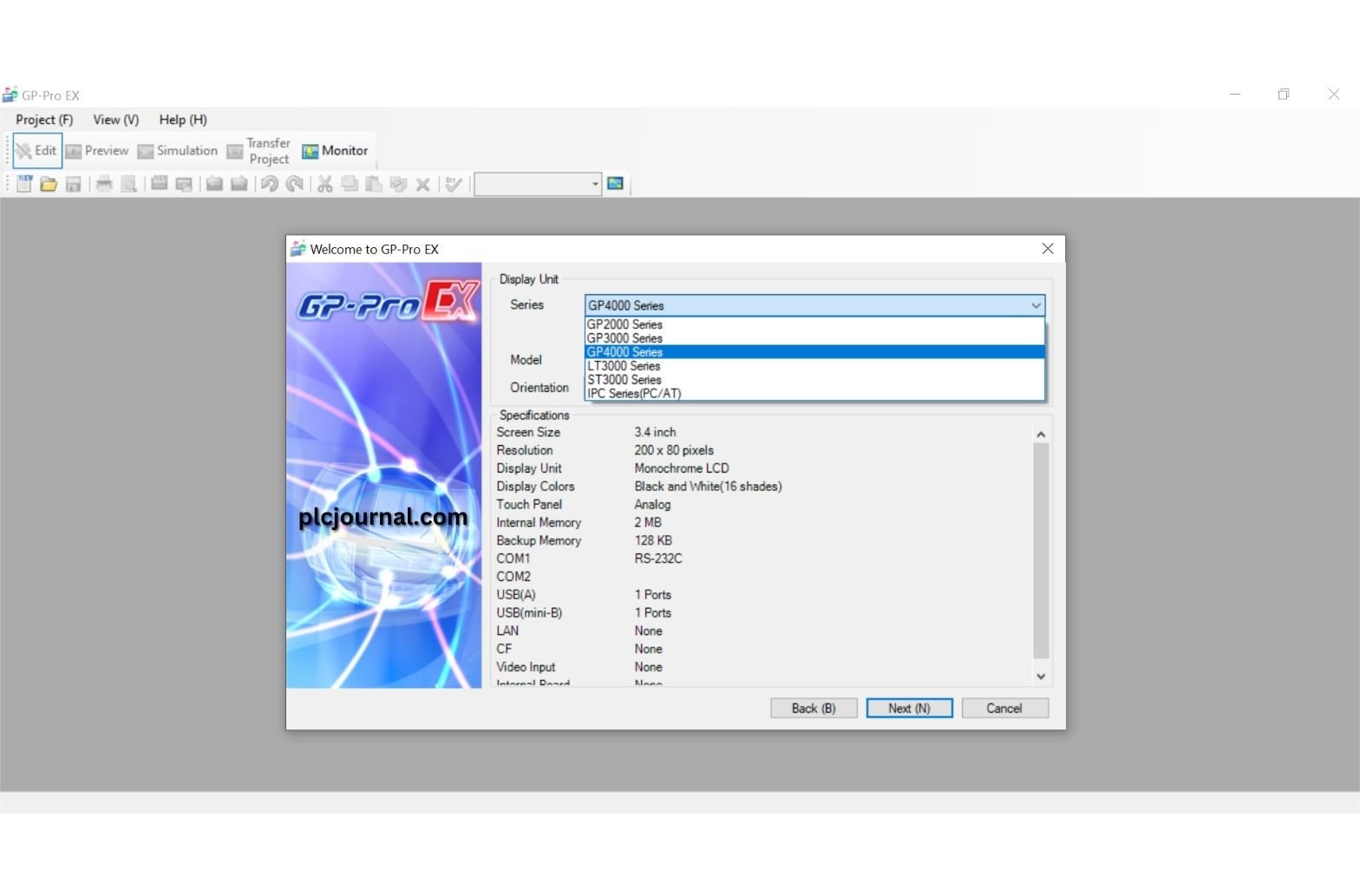The image size is (1360, 896).
Task: Click the error check icon
Action: (454, 184)
